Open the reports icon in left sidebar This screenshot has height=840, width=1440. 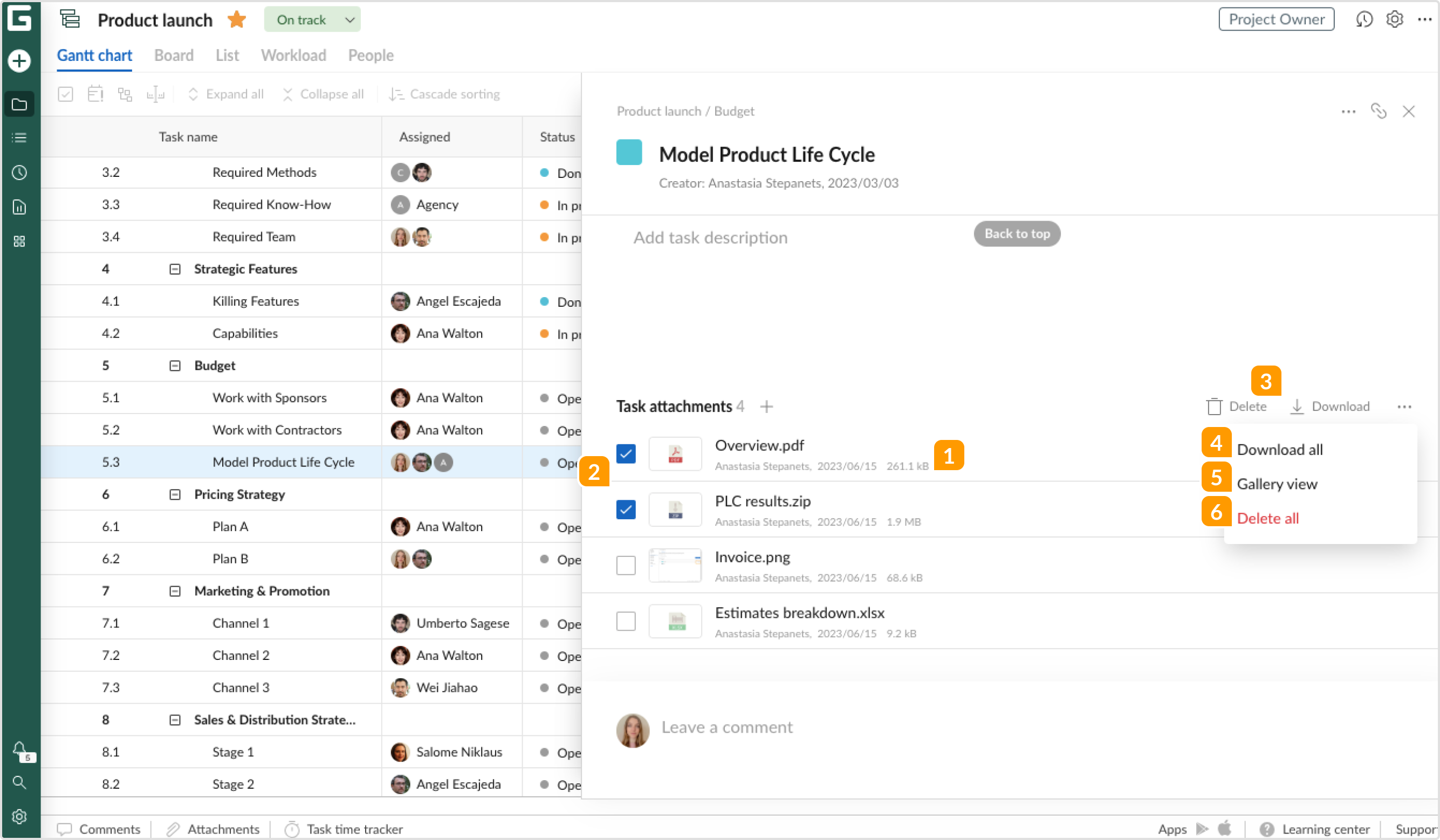[19, 207]
